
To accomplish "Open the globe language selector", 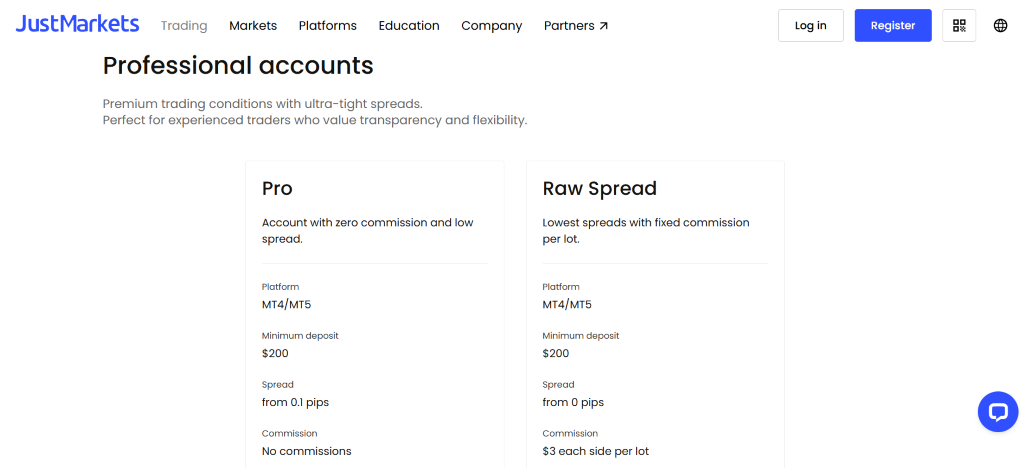I will [x=1000, y=25].
